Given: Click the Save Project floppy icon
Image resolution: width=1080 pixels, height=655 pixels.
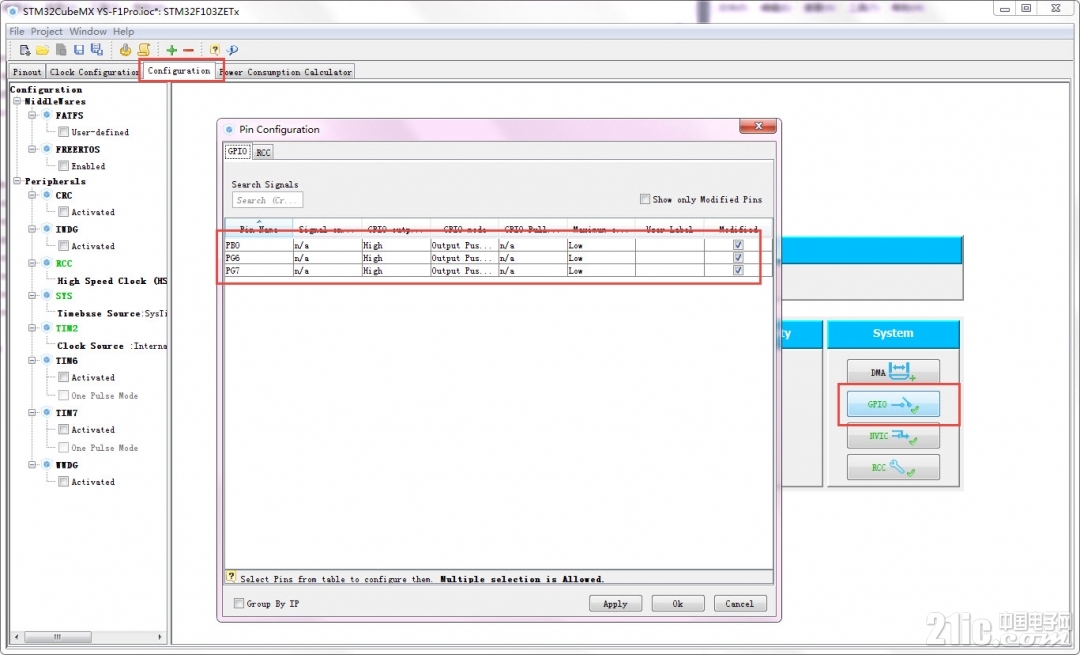Looking at the screenshot, I should (x=79, y=50).
